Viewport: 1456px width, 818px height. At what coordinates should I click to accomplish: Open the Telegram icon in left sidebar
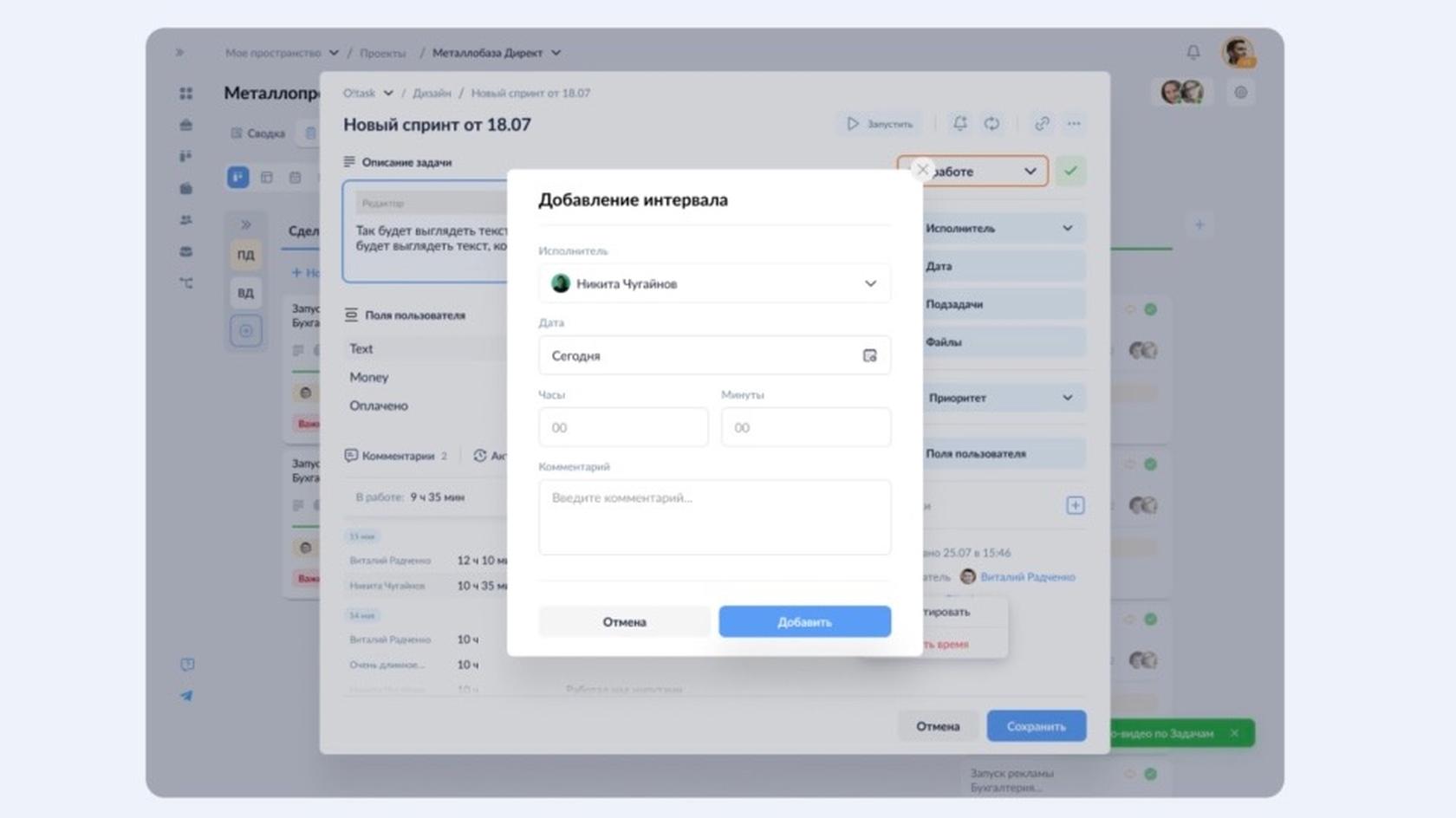(186, 696)
